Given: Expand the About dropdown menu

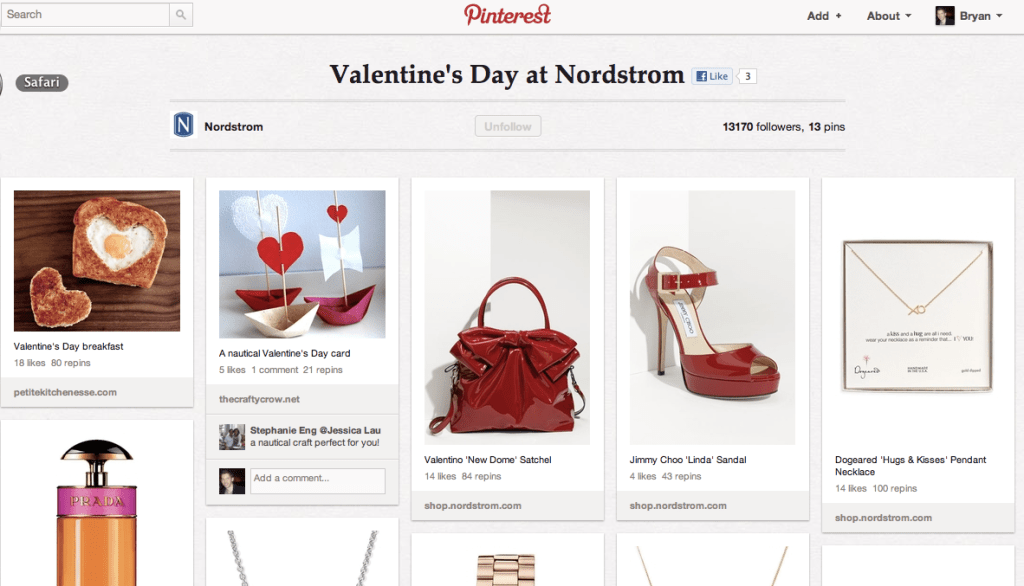Looking at the screenshot, I should tap(886, 15).
